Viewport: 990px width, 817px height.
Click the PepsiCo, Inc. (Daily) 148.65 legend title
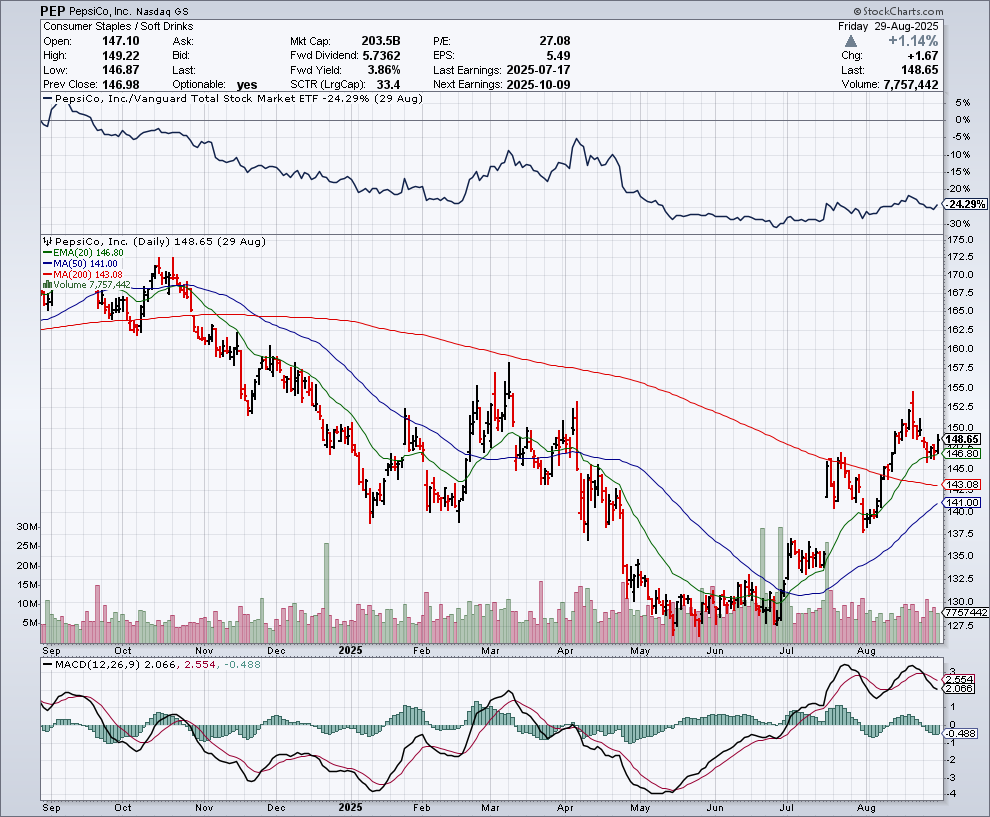tap(160, 242)
